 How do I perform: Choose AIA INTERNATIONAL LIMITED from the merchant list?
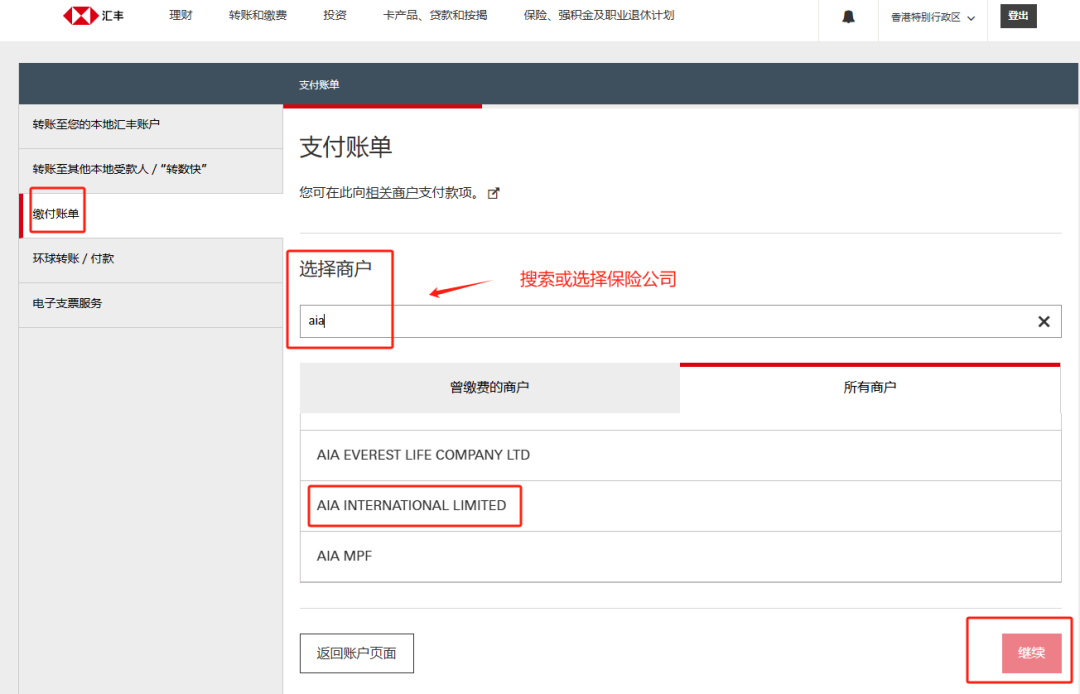tap(411, 505)
